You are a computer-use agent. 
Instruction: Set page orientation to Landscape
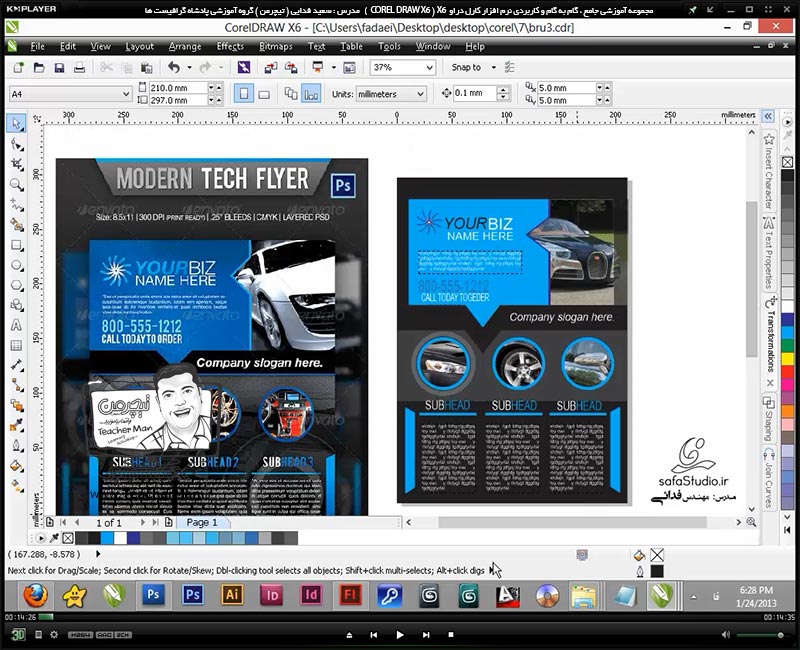pos(264,94)
